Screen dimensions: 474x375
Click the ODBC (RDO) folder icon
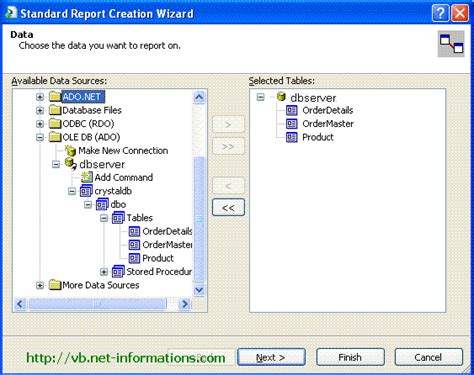point(55,124)
